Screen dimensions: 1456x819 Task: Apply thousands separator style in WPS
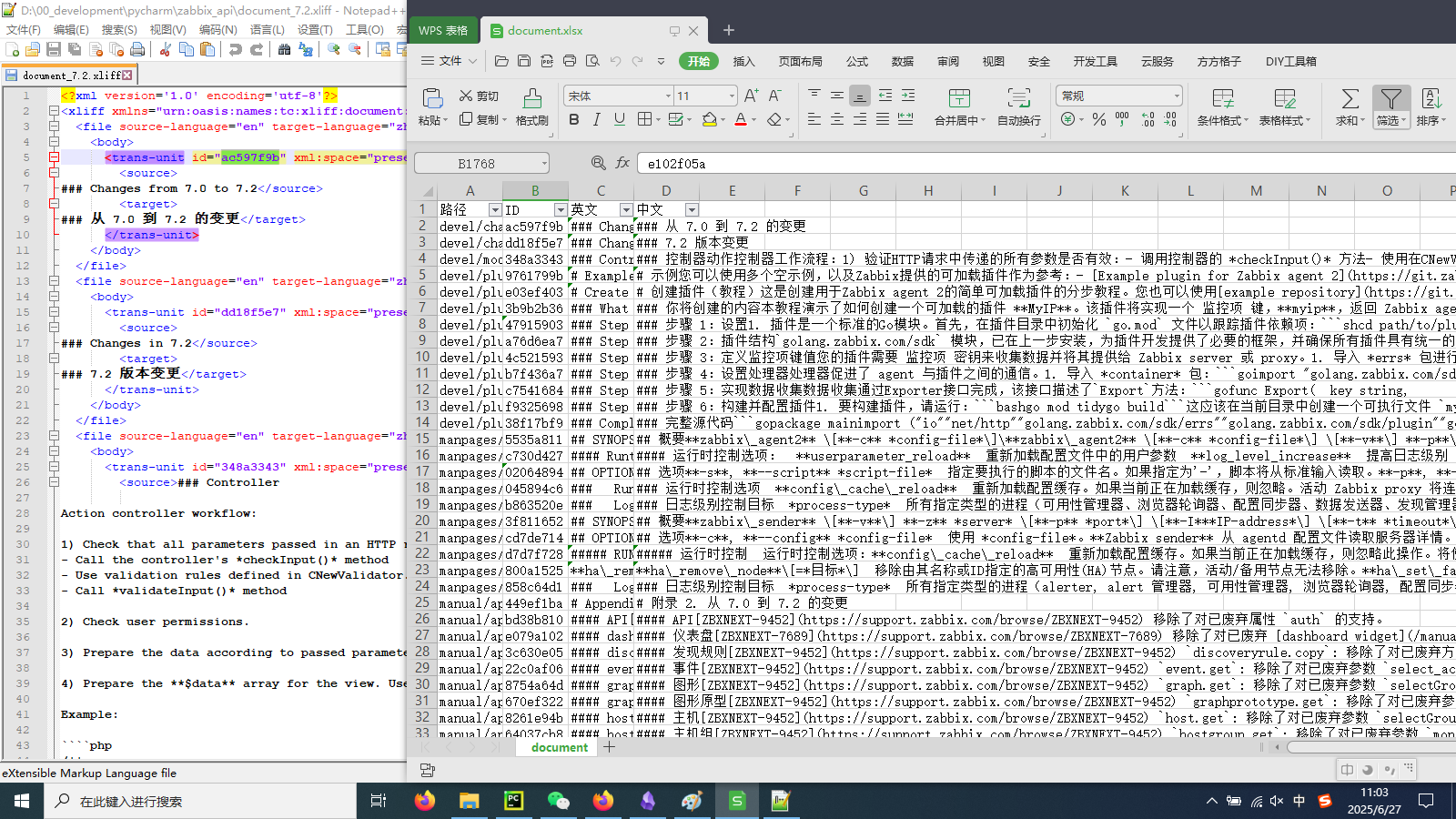click(x=1122, y=119)
